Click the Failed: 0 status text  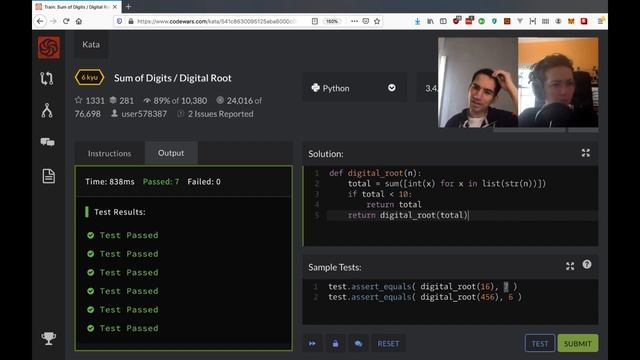click(204, 182)
